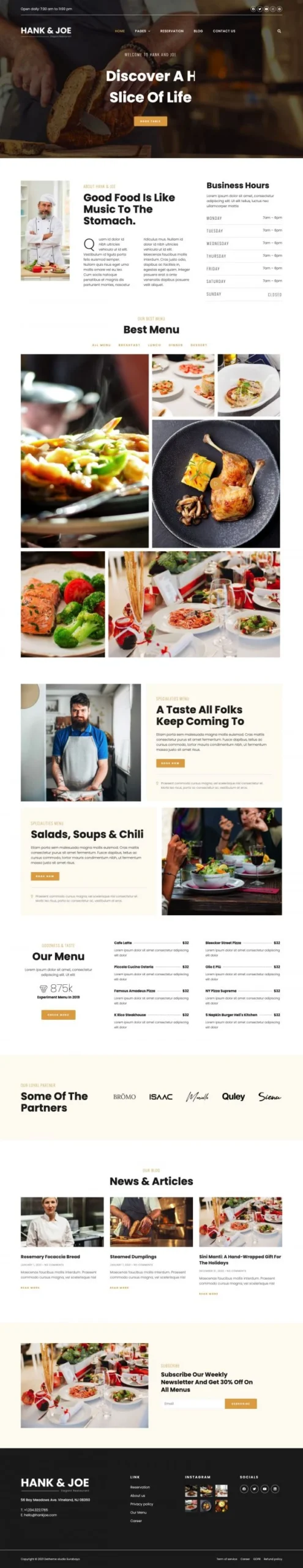Click the Subscribe newsletter button
Viewport: 303px width, 1568px height.
point(241,1403)
